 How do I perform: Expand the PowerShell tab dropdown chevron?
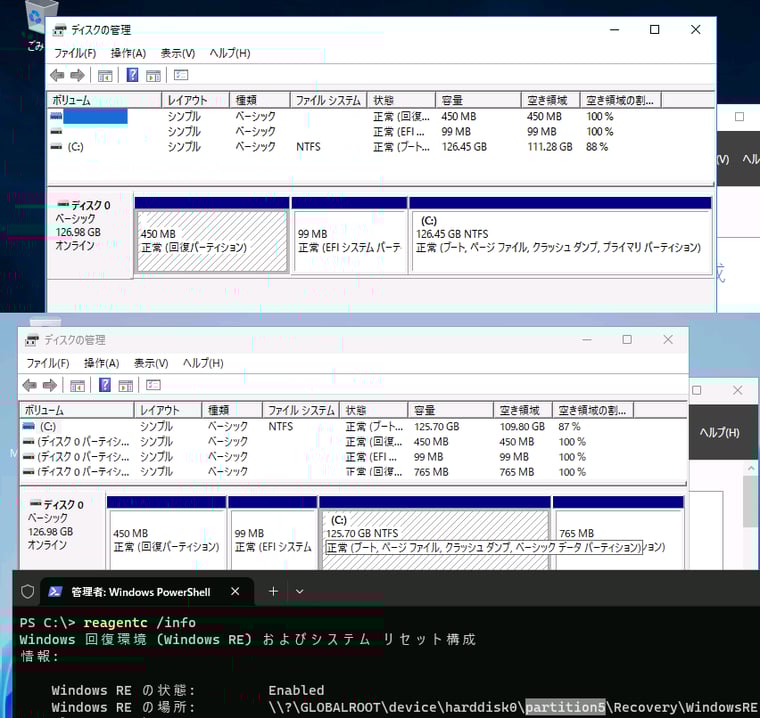pyautogui.click(x=299, y=592)
